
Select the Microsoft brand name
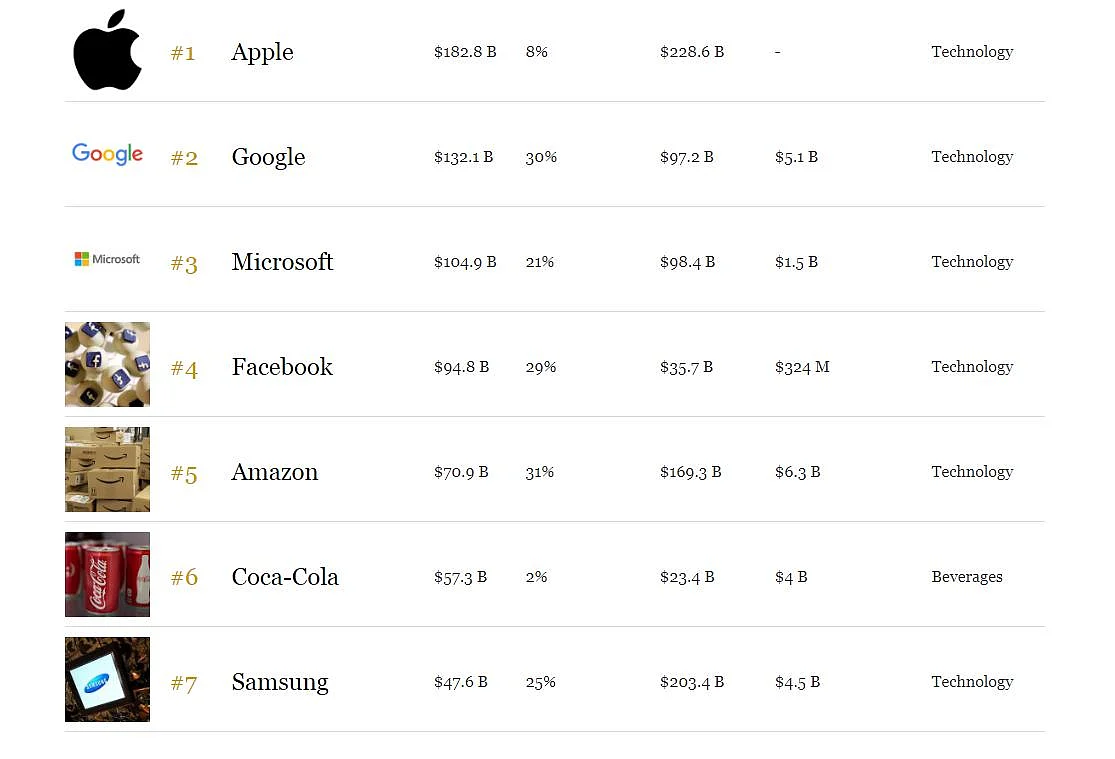tap(282, 262)
